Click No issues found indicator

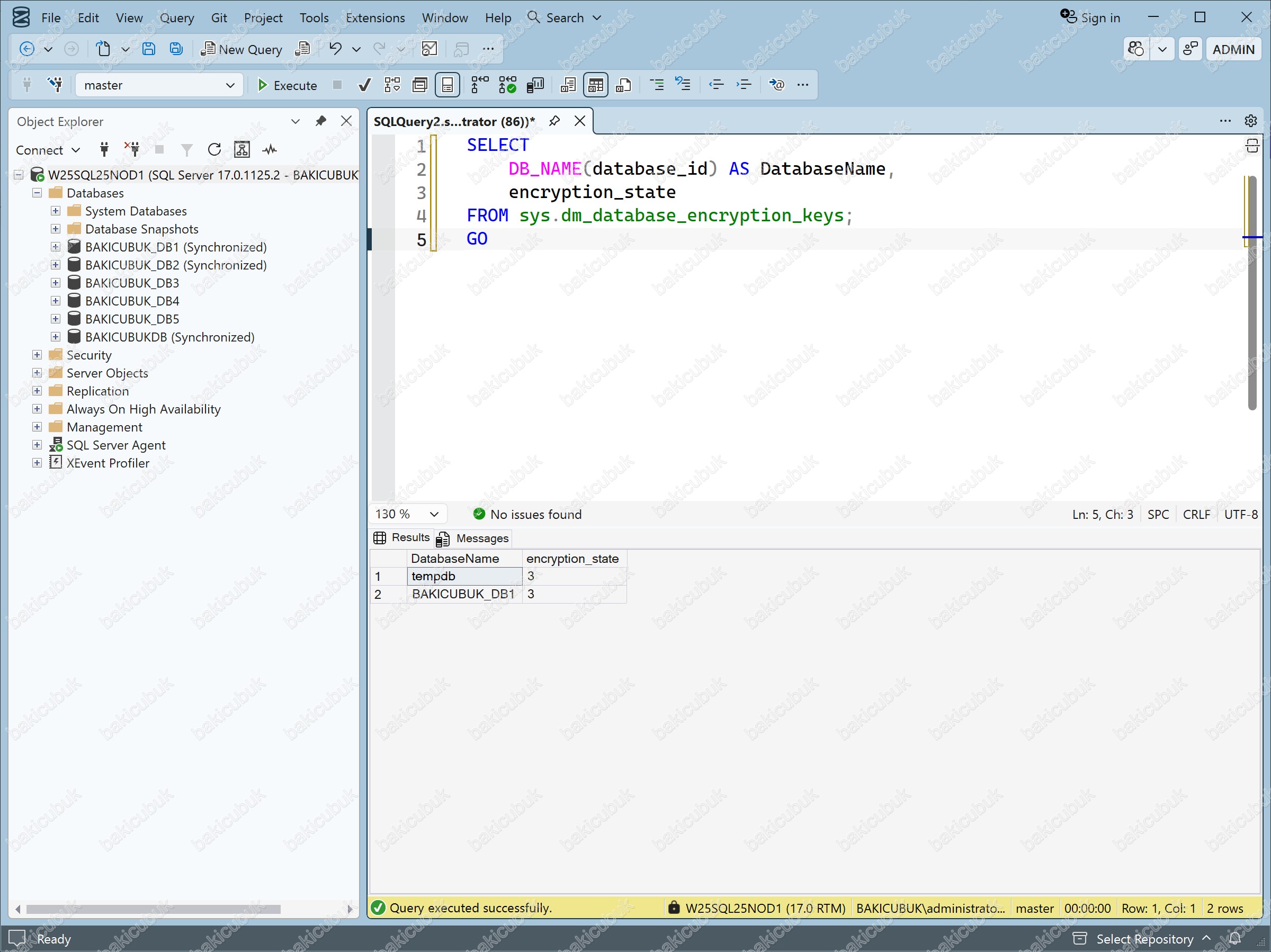(x=527, y=514)
